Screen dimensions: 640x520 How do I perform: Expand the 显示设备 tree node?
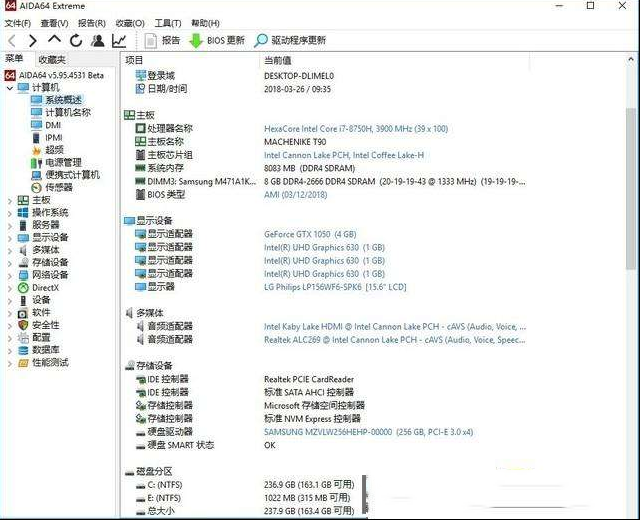coord(10,238)
